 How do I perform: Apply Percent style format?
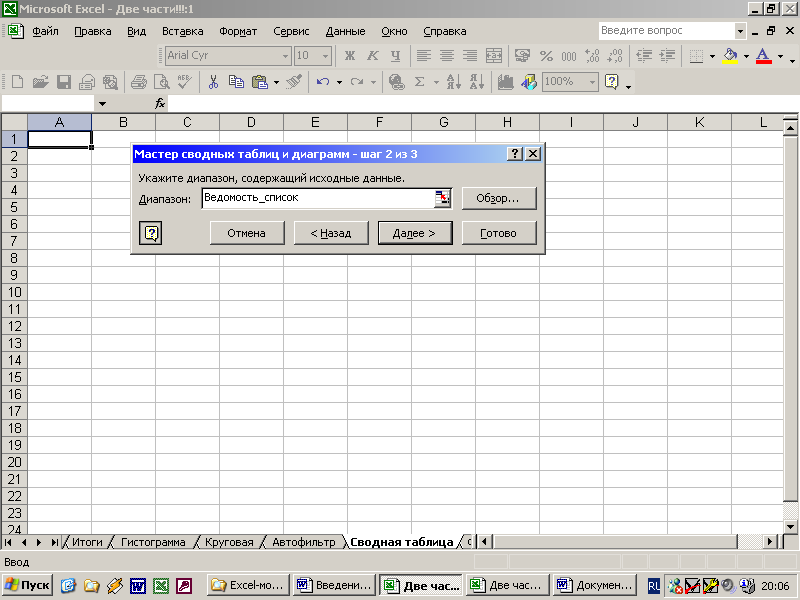click(546, 56)
